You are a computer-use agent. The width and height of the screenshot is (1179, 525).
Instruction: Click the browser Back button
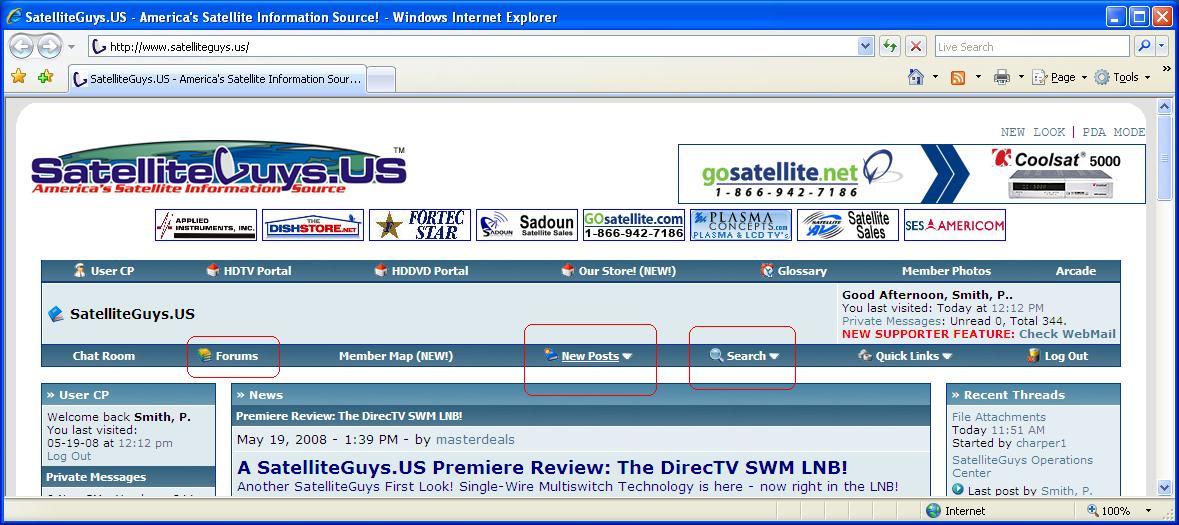pos(22,47)
